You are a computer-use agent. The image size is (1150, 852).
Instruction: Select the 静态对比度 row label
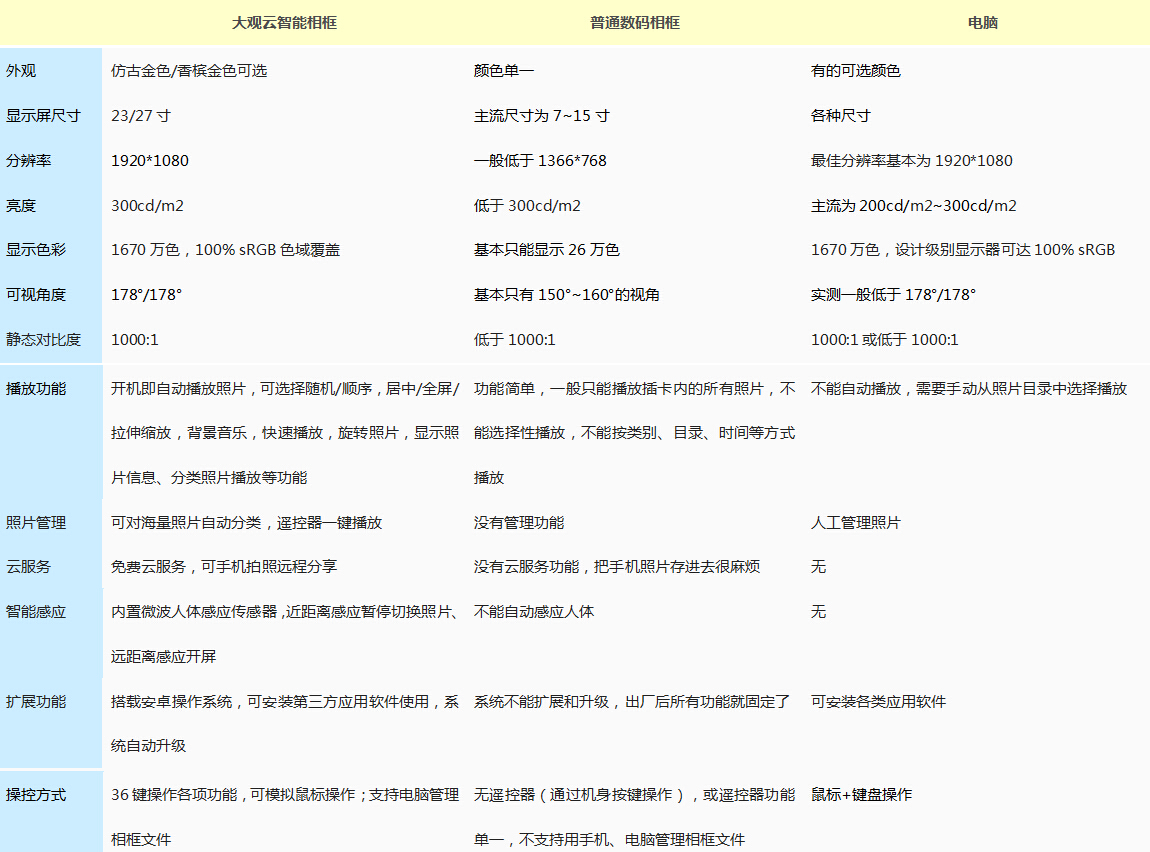click(x=43, y=340)
